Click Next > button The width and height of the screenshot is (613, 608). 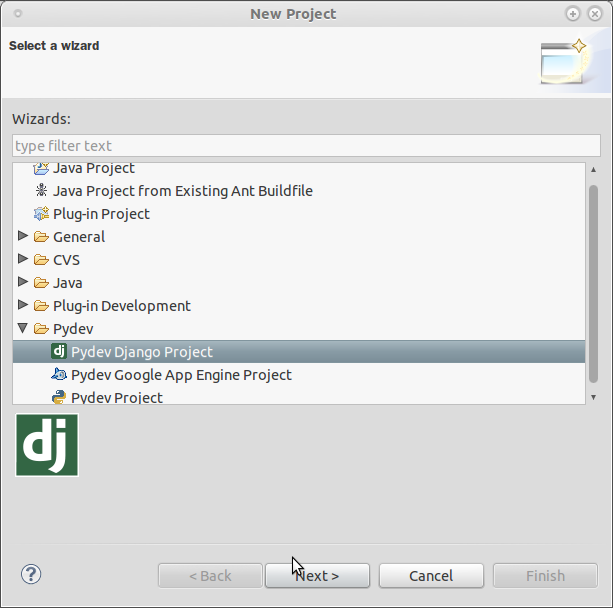coord(317,576)
